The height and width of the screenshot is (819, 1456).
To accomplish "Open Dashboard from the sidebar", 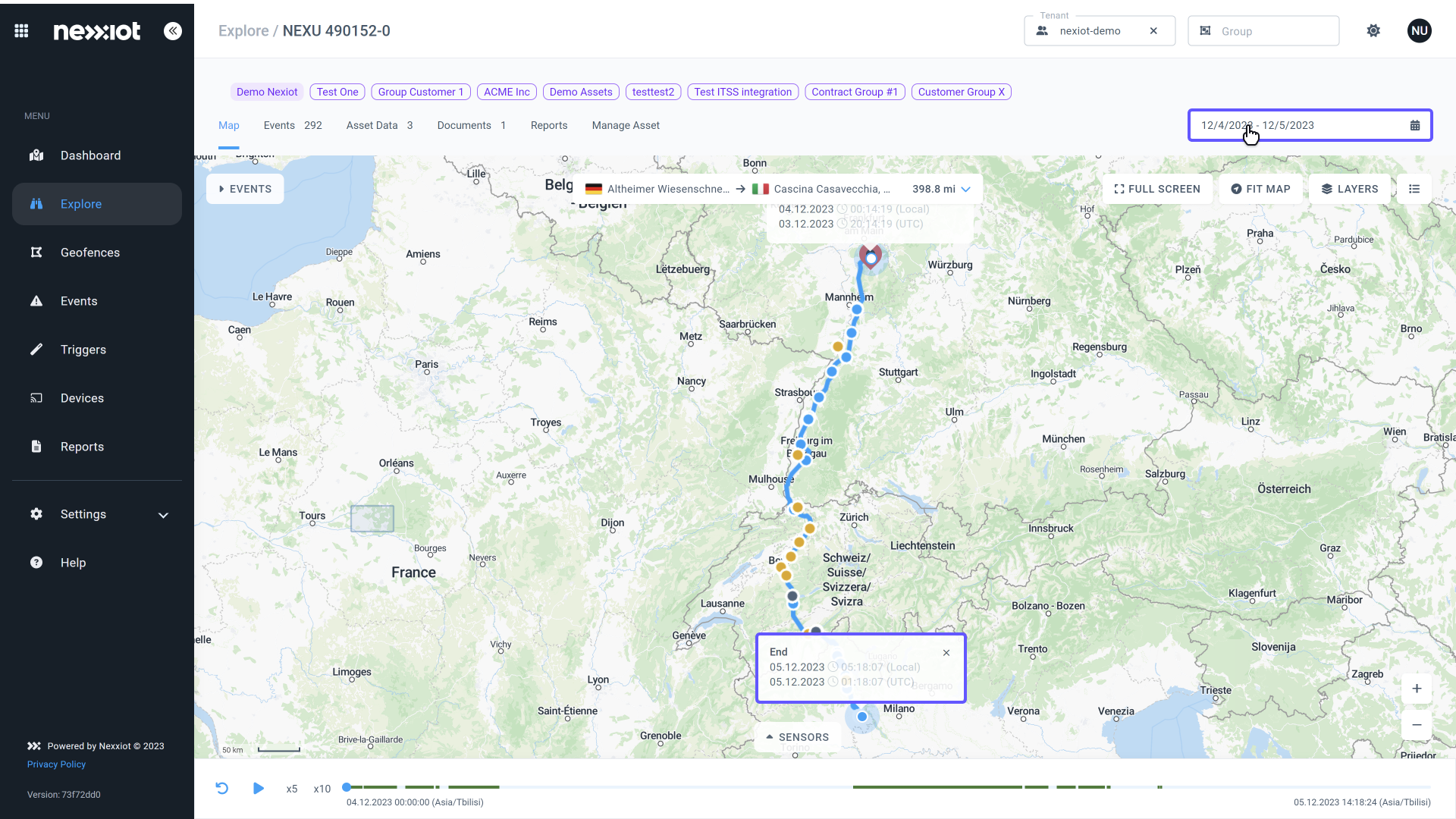I will [97, 155].
